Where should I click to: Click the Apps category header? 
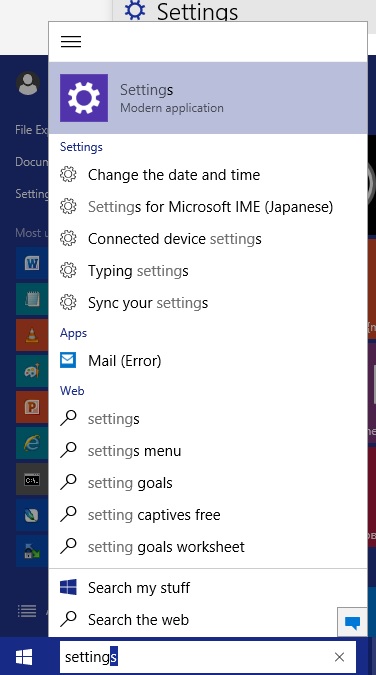[73, 333]
